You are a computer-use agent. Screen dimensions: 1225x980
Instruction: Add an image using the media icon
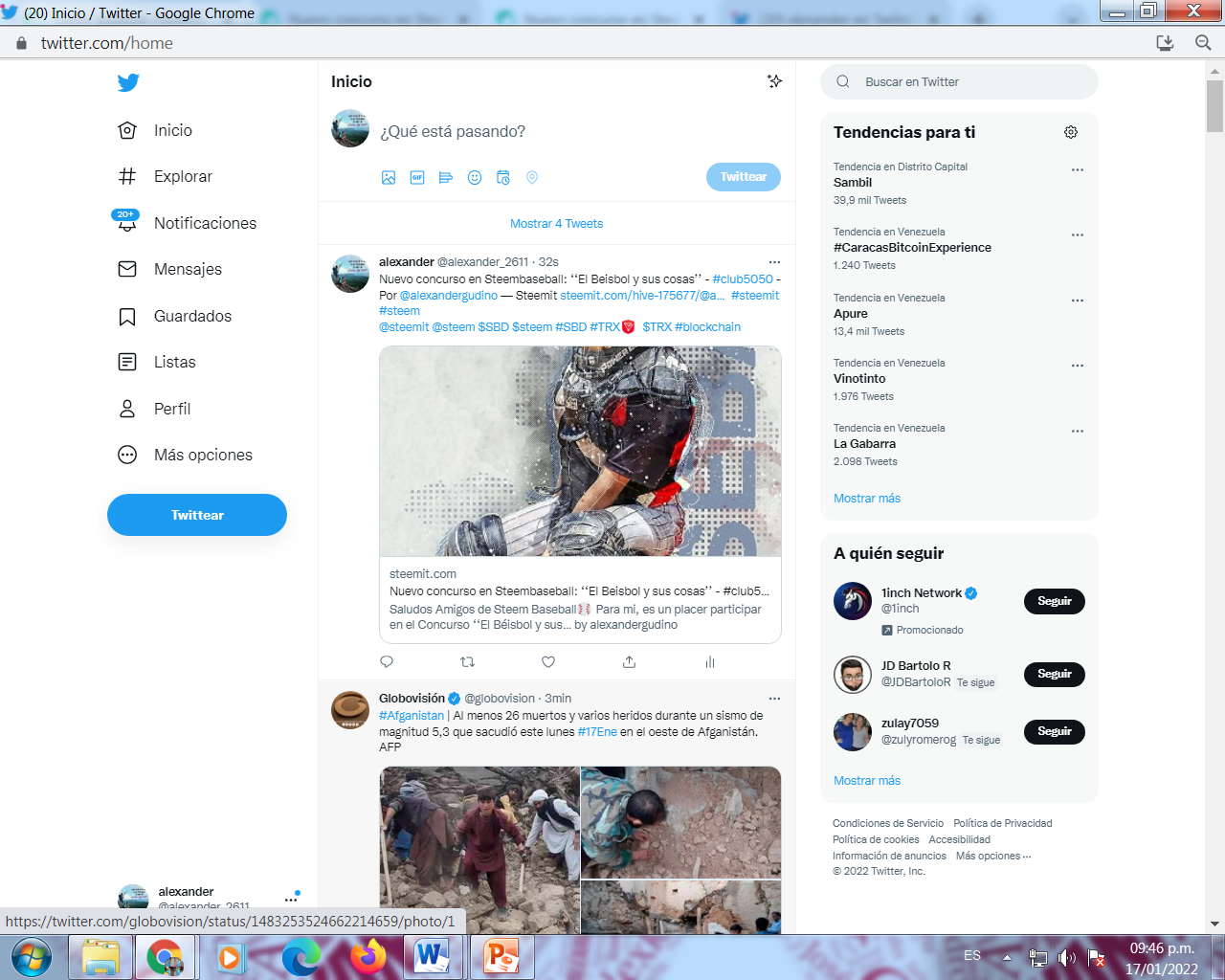click(389, 177)
